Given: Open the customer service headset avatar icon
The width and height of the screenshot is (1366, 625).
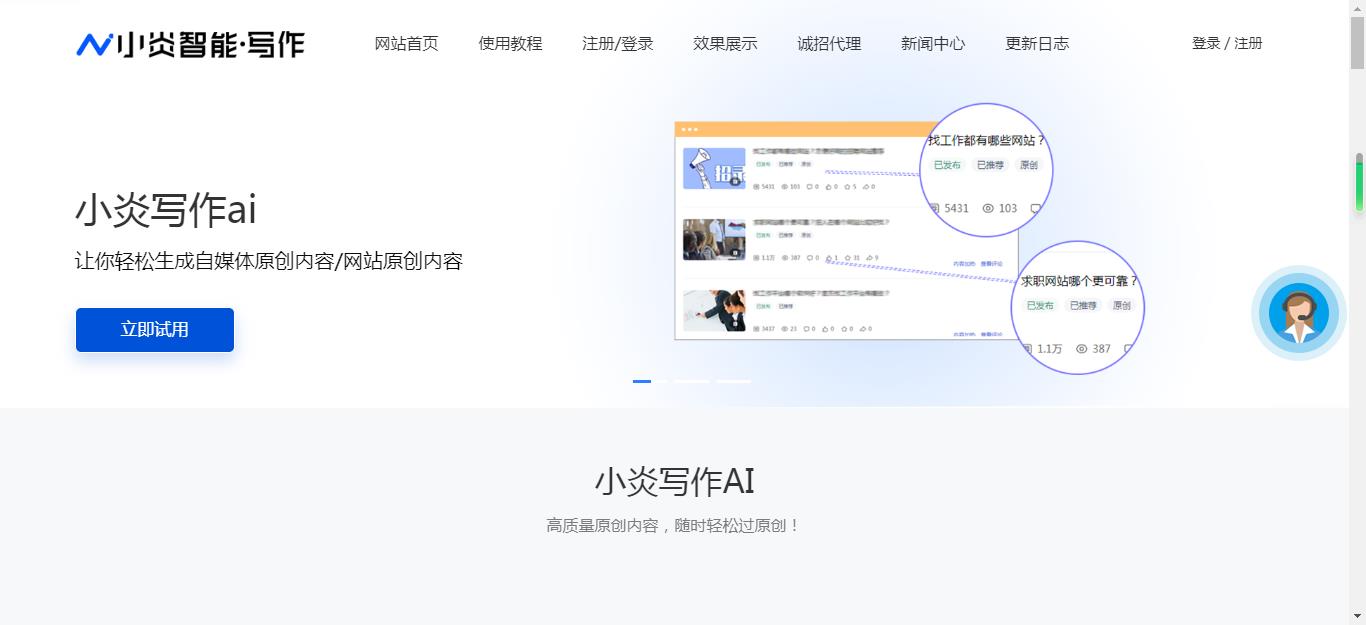Looking at the screenshot, I should (1298, 313).
